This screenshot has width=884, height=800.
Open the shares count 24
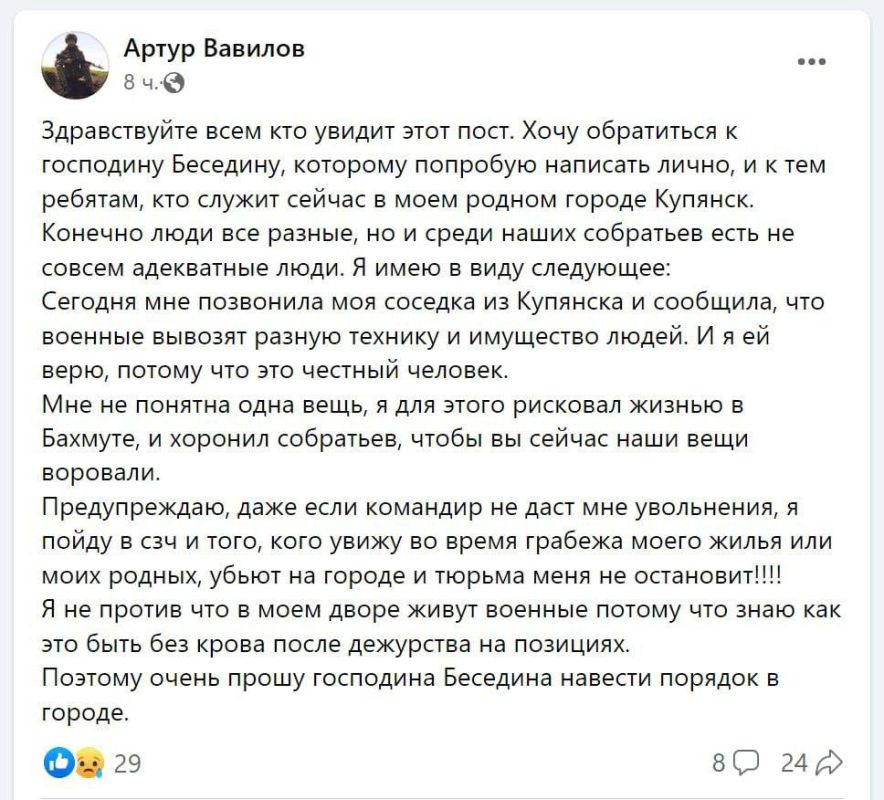[x=795, y=763]
